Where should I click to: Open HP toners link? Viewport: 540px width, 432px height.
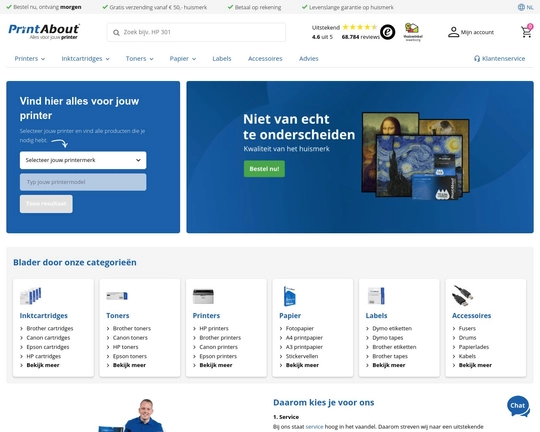point(126,347)
